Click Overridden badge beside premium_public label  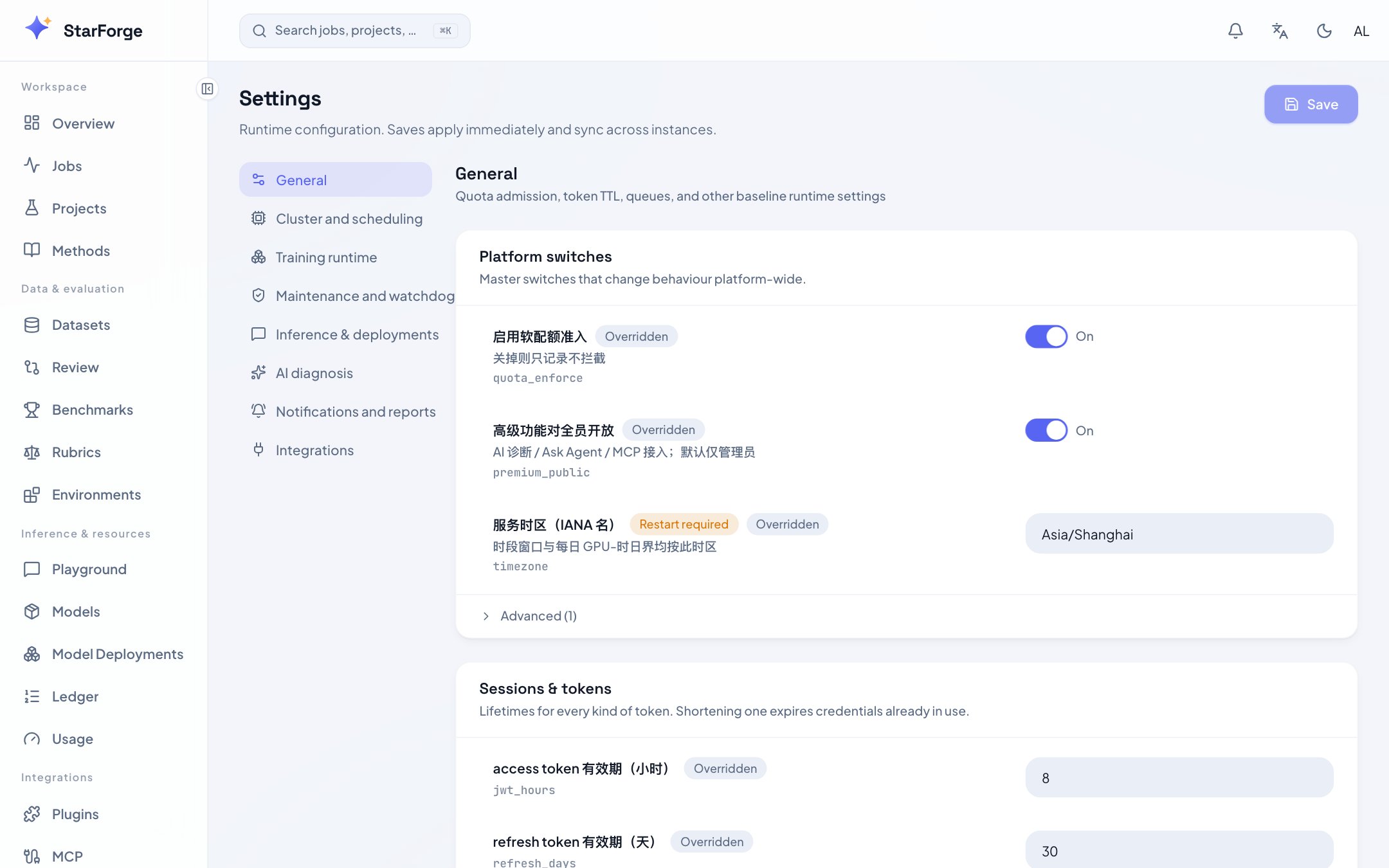coord(663,429)
